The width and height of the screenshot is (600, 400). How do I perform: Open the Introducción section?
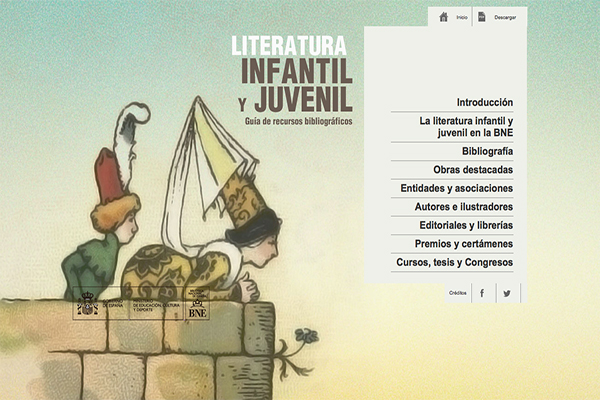pyautogui.click(x=484, y=103)
